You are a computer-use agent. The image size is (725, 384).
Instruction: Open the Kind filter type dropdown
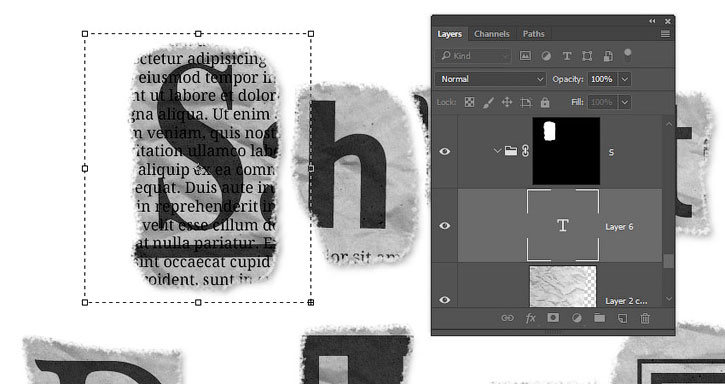(x=473, y=56)
